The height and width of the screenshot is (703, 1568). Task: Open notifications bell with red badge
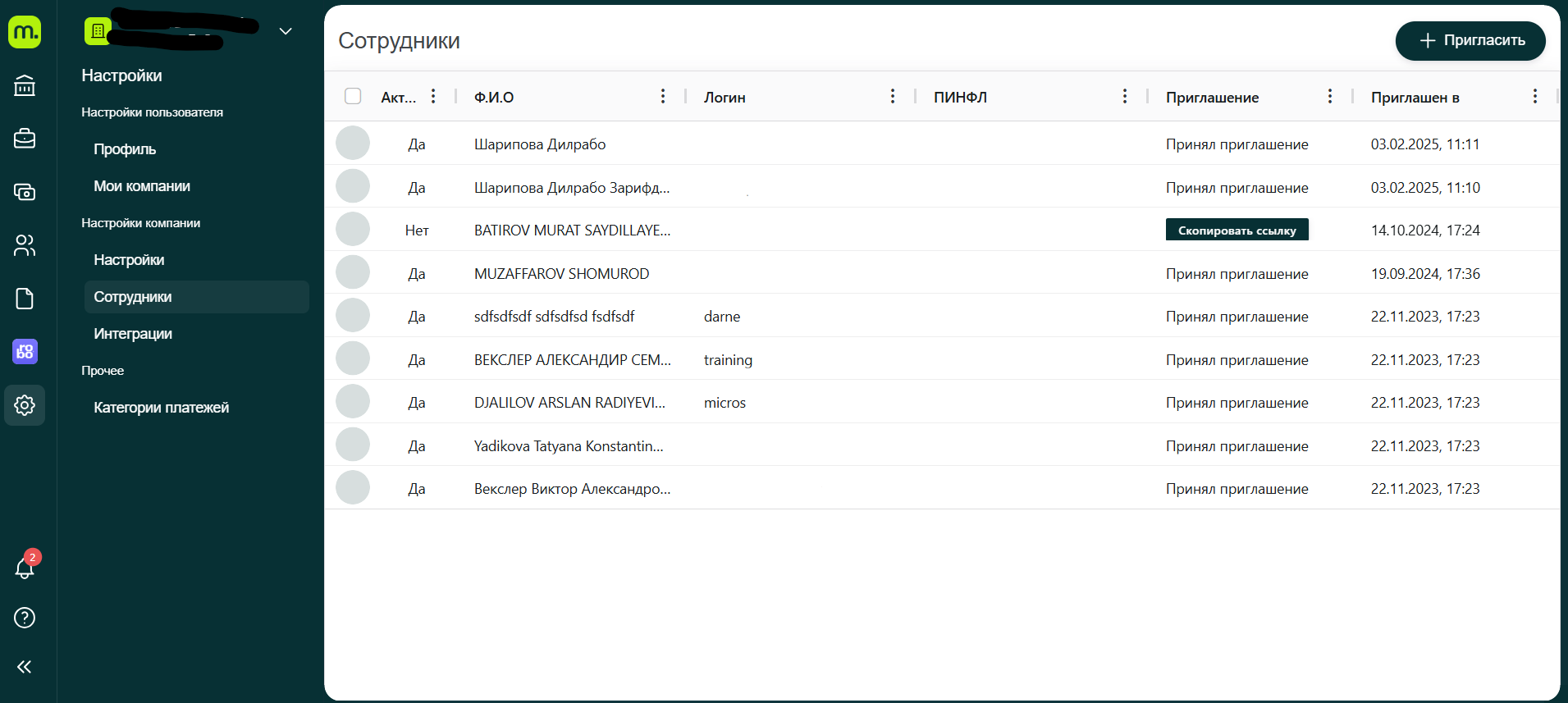(x=25, y=568)
